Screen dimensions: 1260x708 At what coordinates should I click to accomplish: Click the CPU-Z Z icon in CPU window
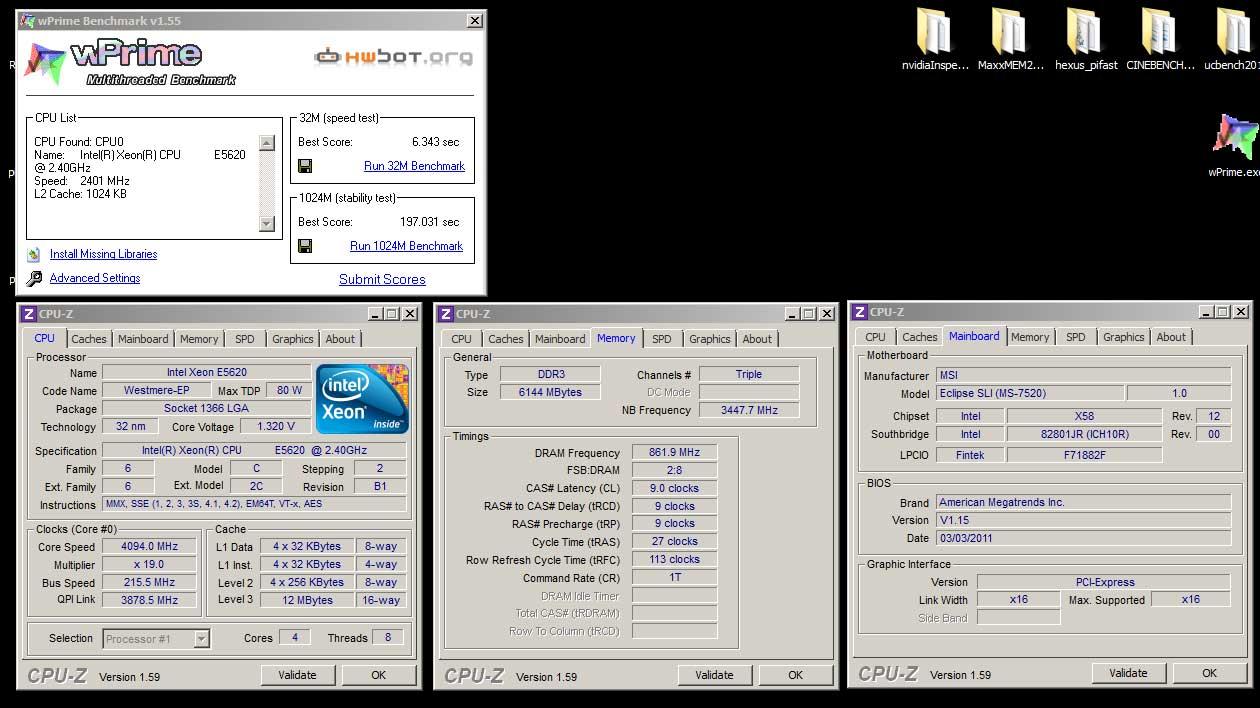[x=29, y=314]
